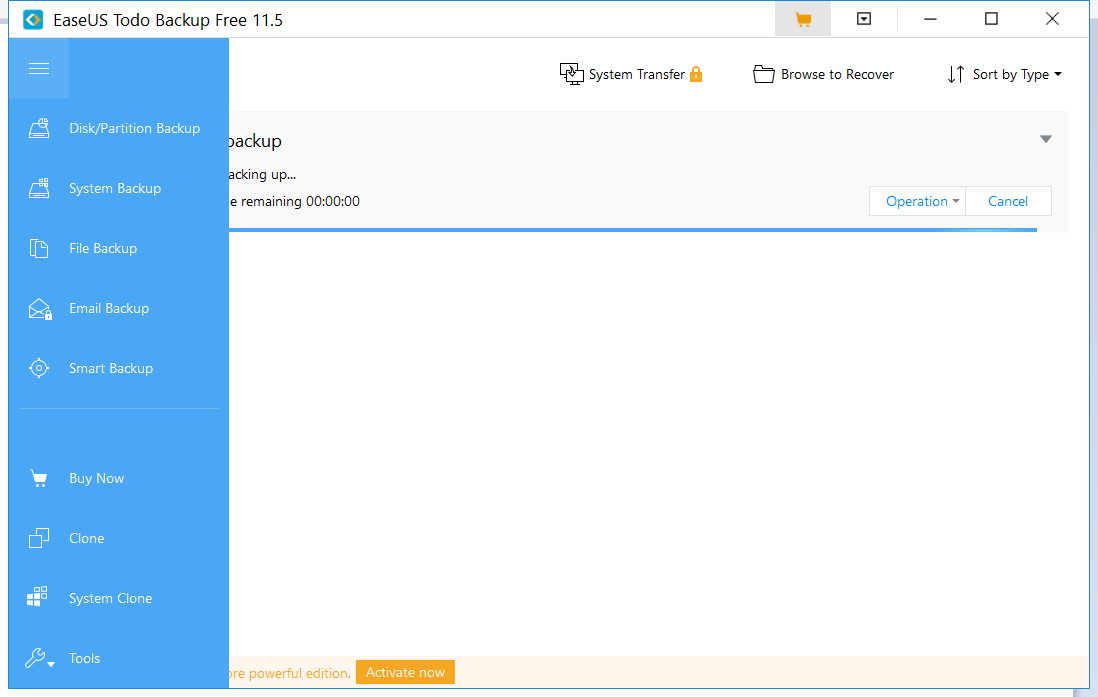Image resolution: width=1098 pixels, height=697 pixels.
Task: Click the System Clone windows icon
Action: 38,598
